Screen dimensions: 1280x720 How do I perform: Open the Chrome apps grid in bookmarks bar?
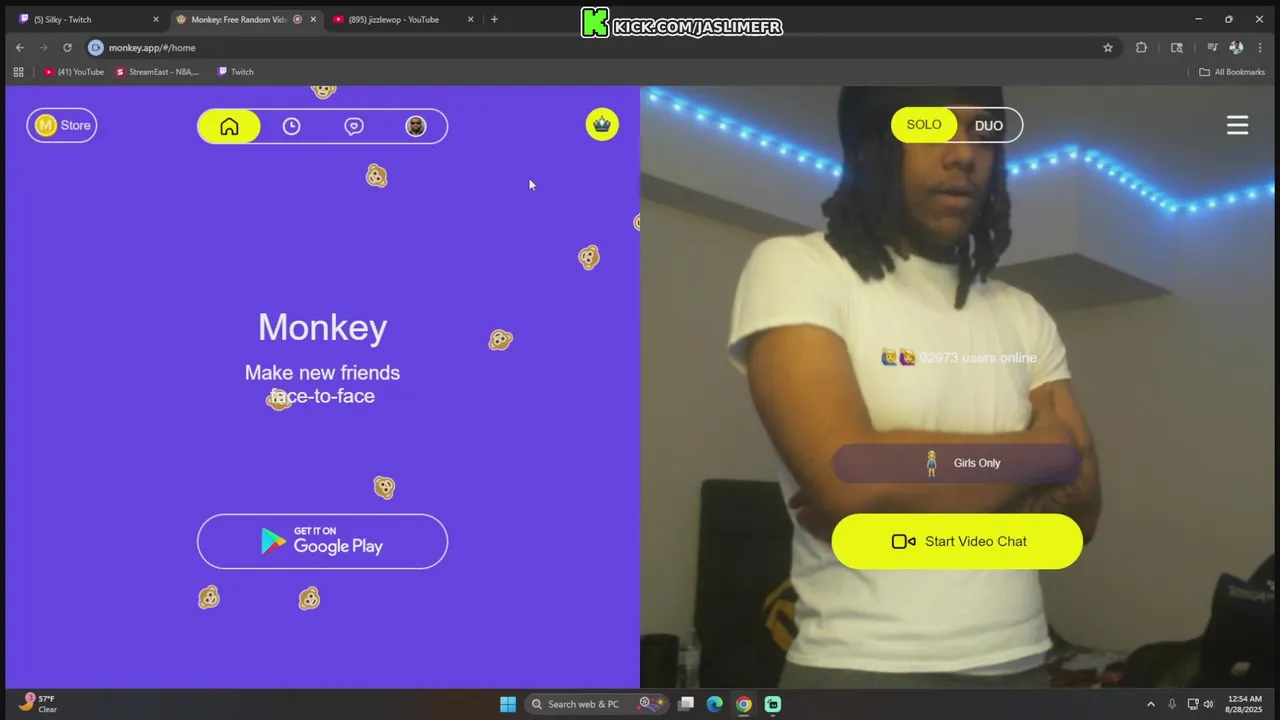coord(18,72)
